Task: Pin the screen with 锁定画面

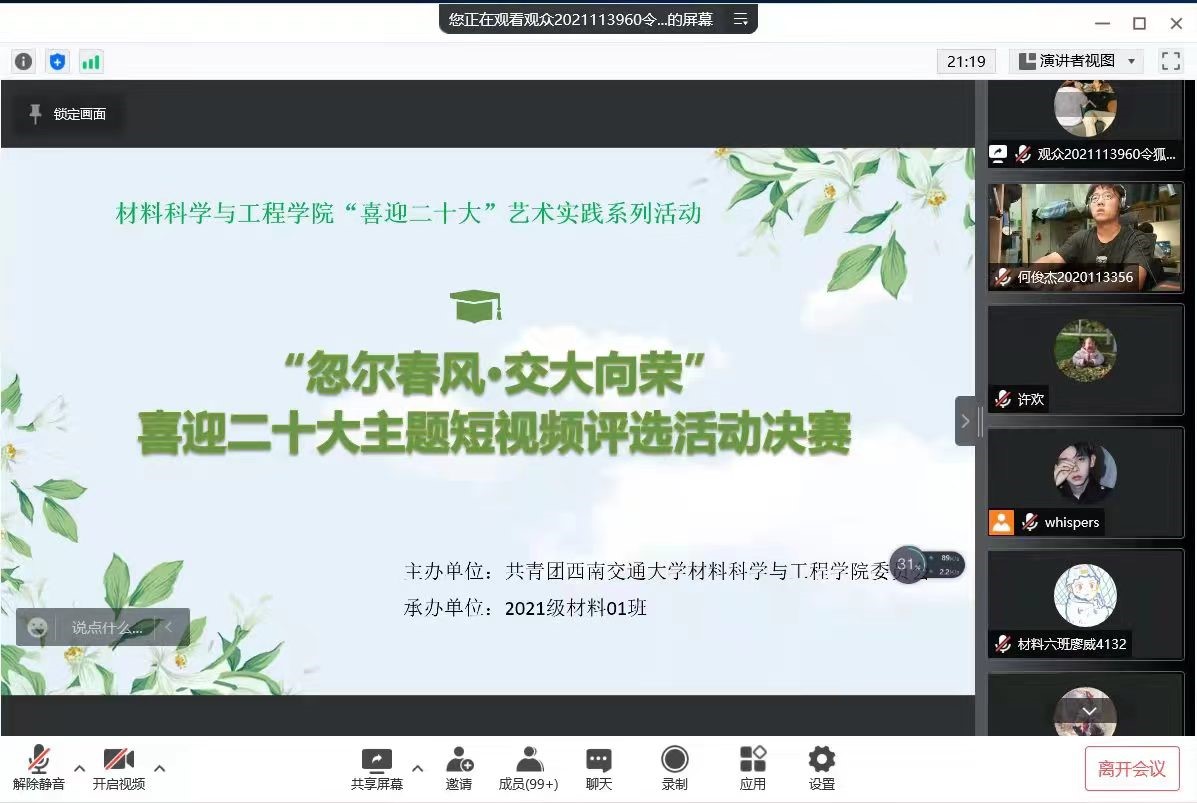Action: [x=68, y=114]
